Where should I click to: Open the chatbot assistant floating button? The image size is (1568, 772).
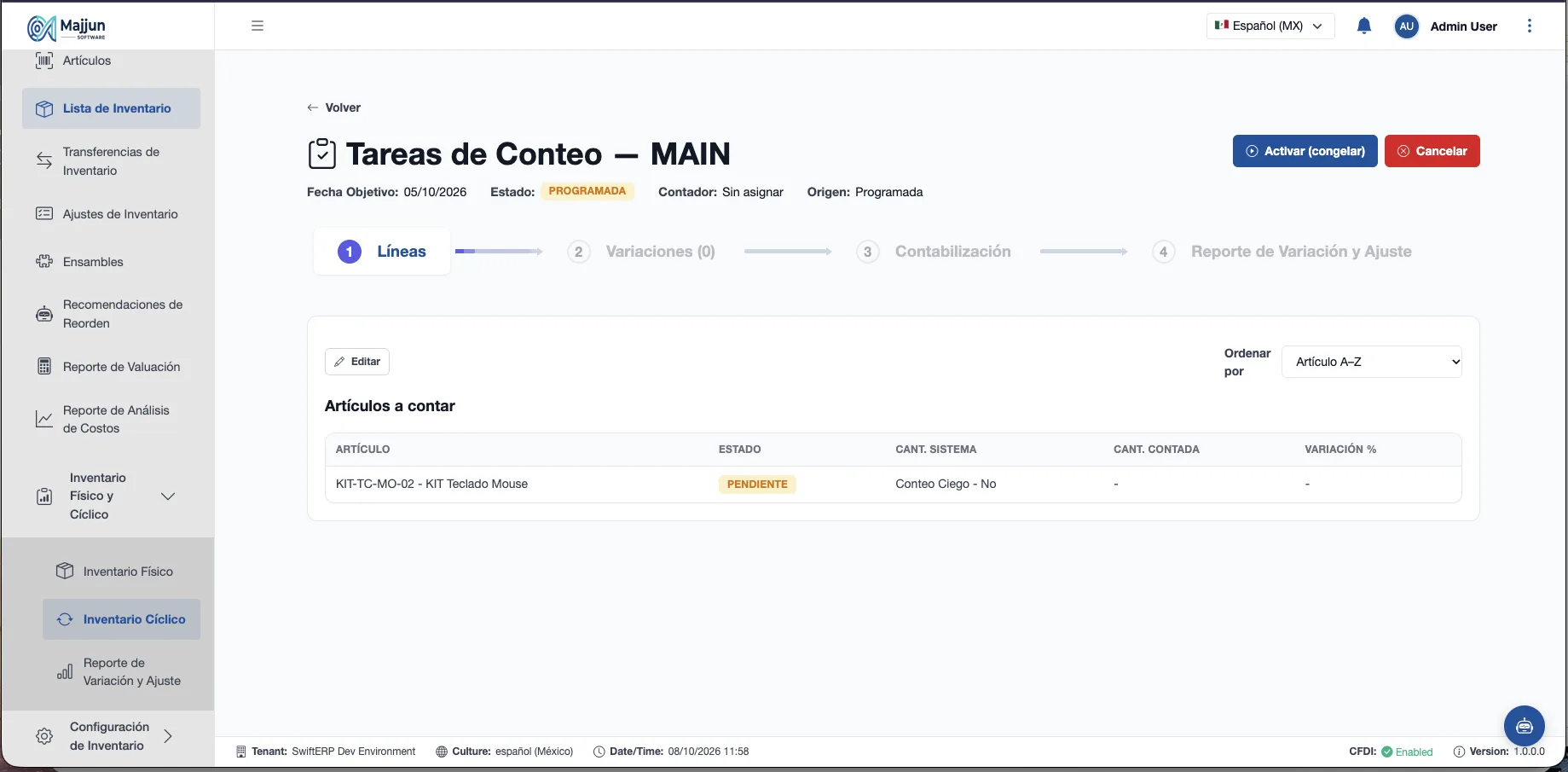(1525, 726)
